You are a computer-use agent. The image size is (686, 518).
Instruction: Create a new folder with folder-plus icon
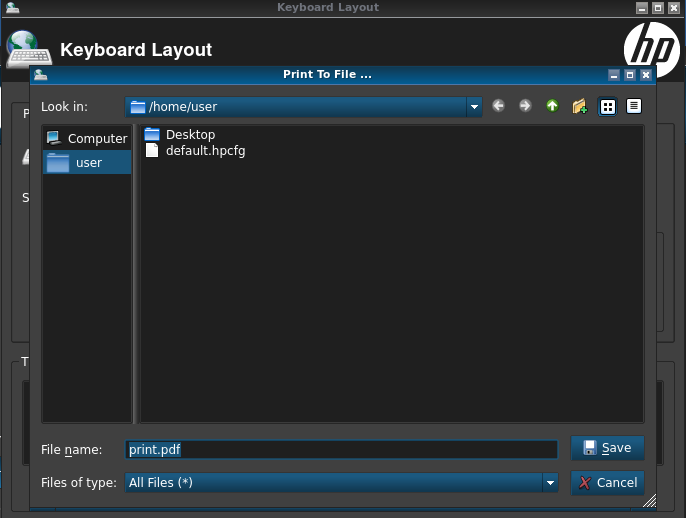click(580, 106)
